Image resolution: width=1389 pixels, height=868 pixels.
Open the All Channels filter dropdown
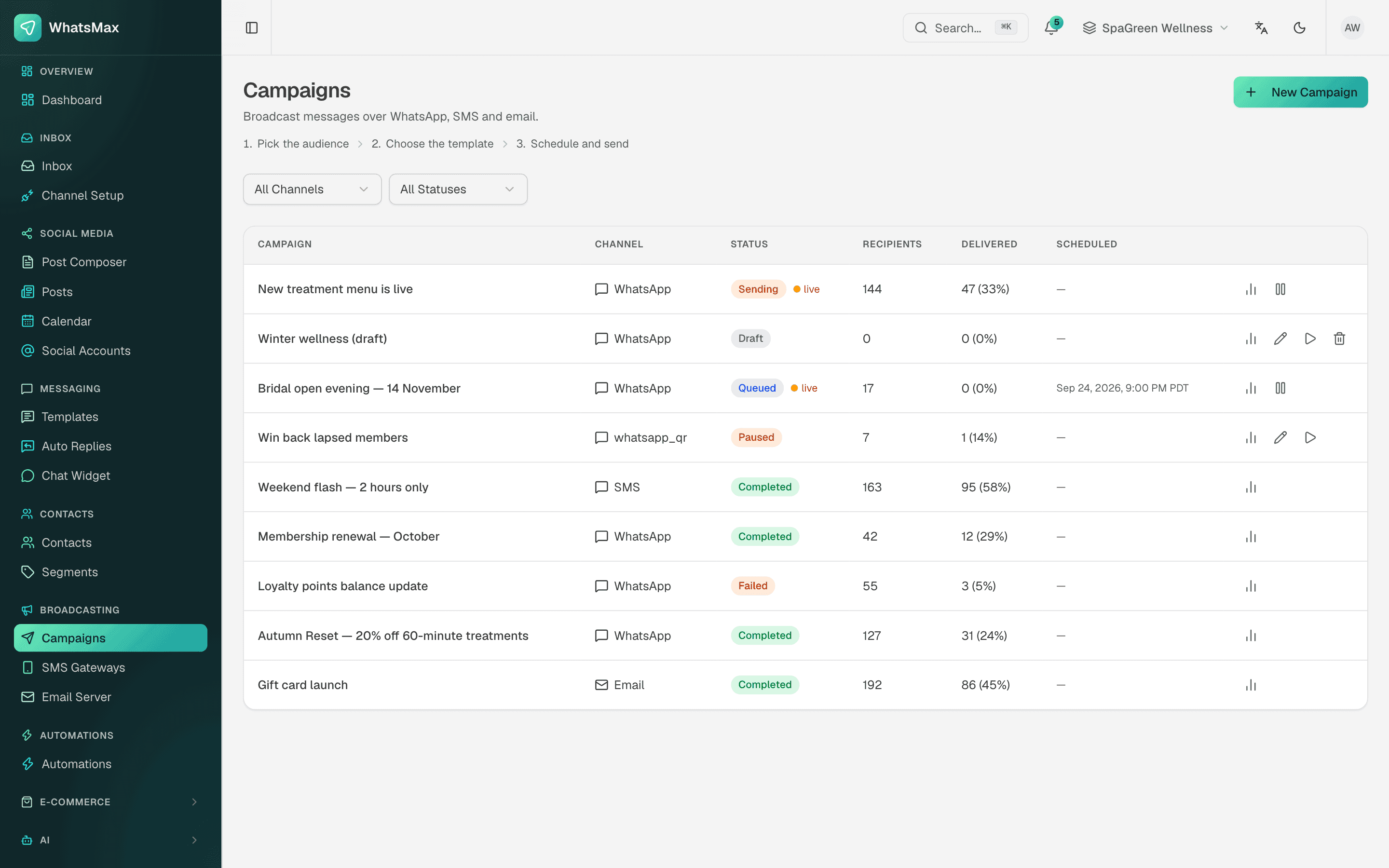coord(312,190)
